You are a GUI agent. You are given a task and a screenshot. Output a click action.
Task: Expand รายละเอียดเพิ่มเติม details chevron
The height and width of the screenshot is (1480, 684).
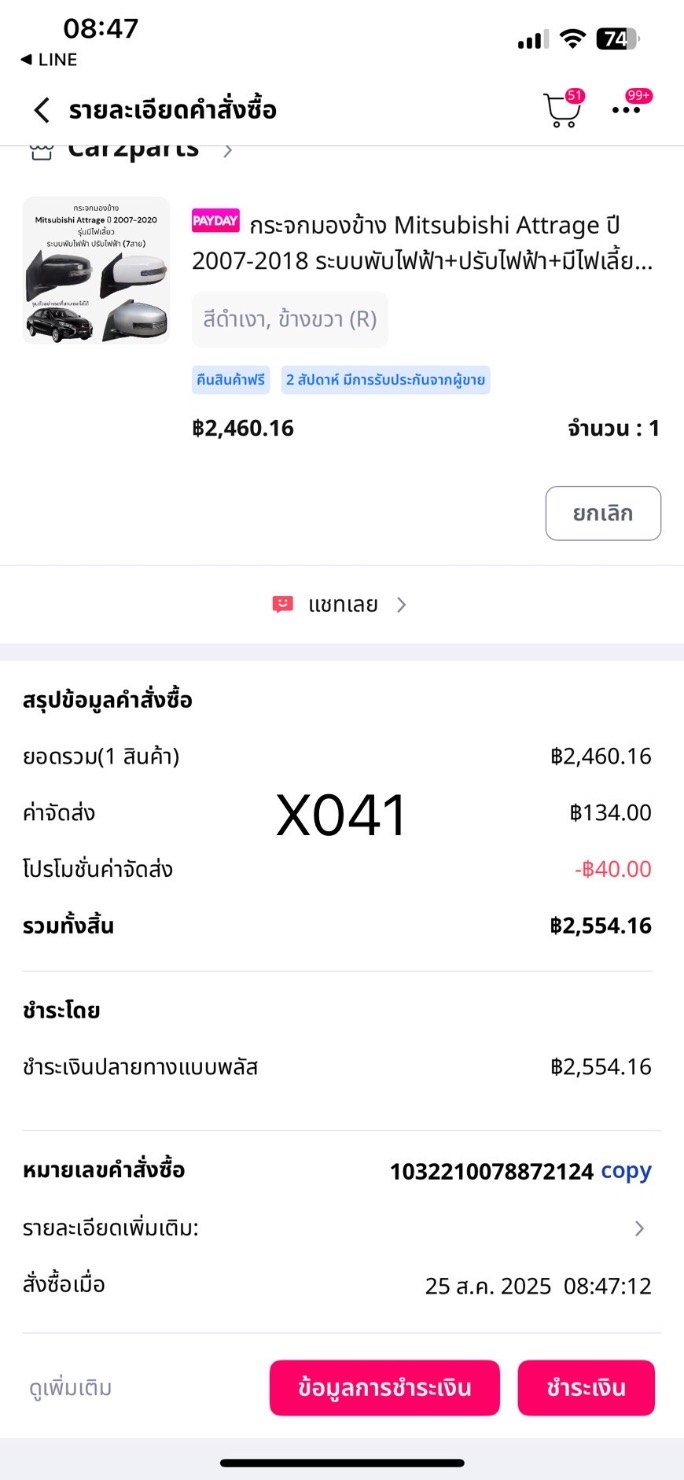coord(639,1228)
